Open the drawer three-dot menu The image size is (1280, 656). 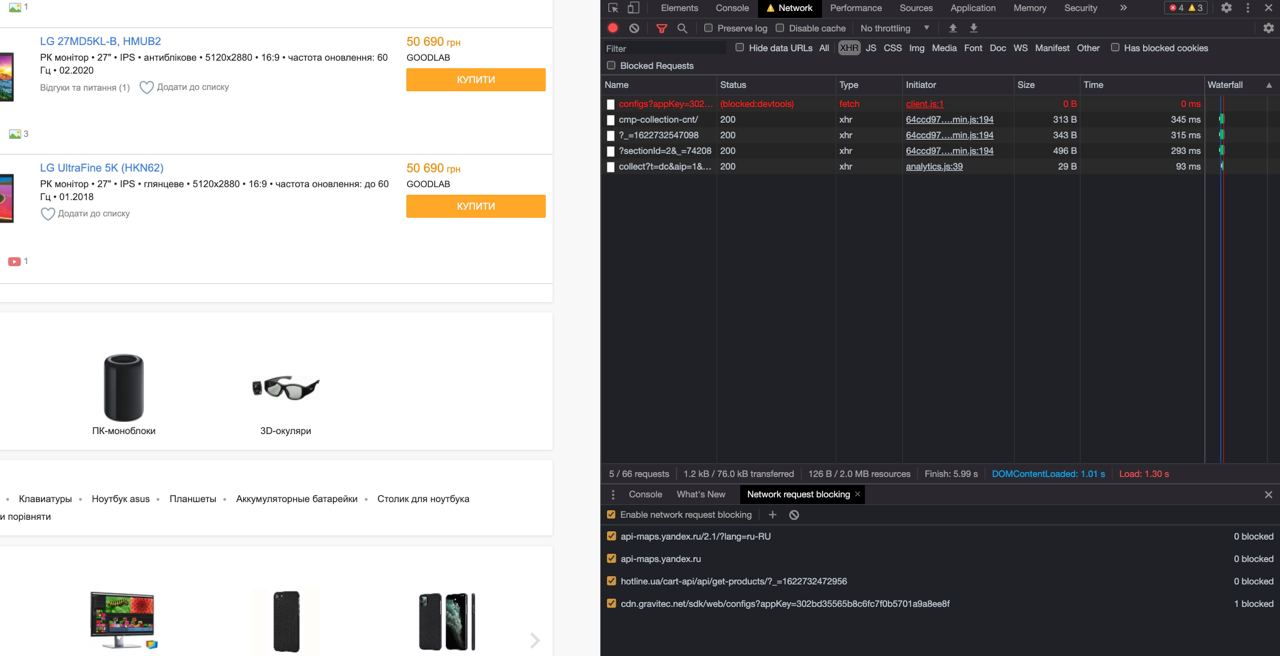613,494
